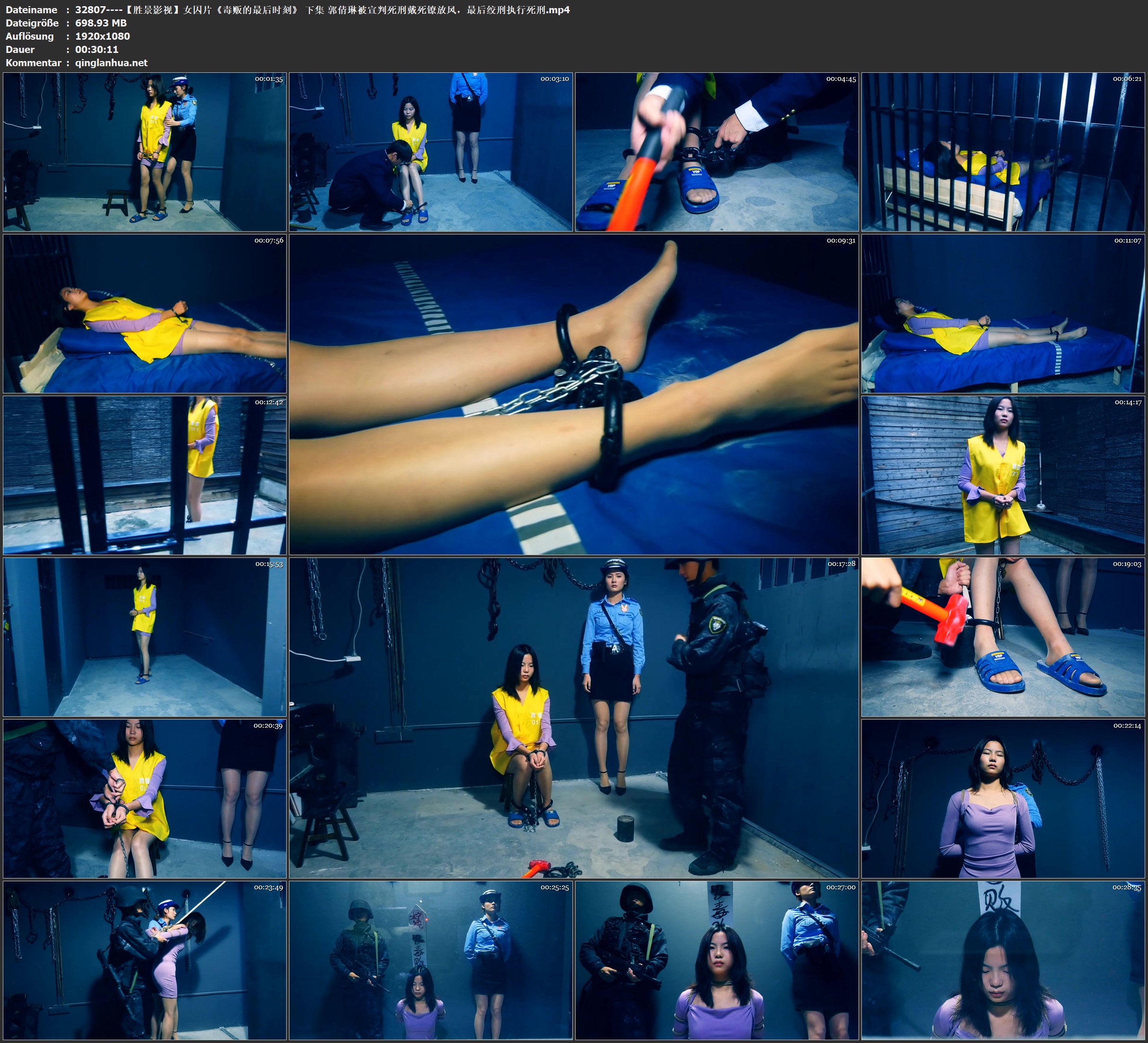Open the last frame at 00:28:35
The image size is (1148, 1043).
click(1003, 960)
